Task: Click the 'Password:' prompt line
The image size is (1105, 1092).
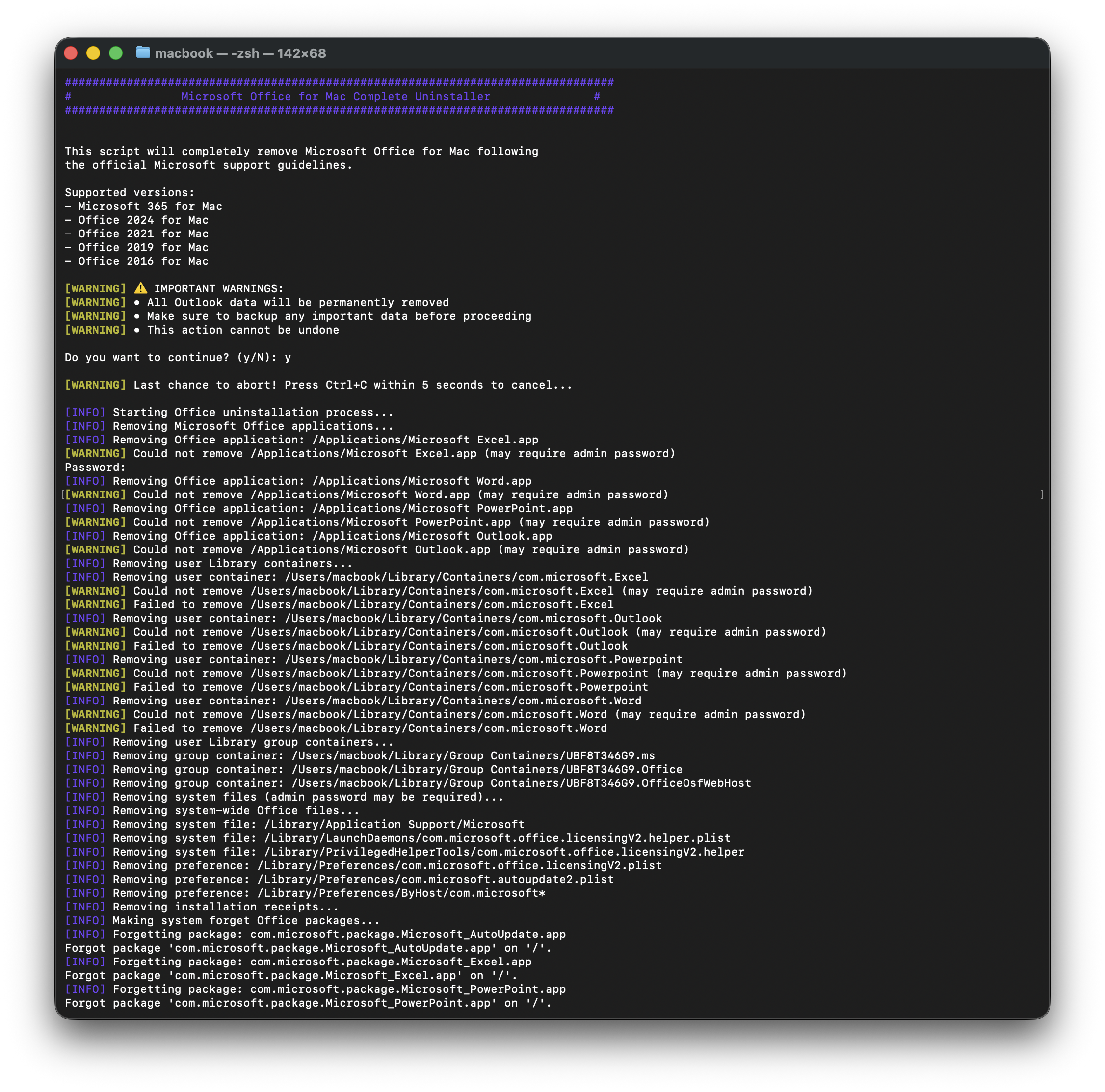Action: (95, 467)
